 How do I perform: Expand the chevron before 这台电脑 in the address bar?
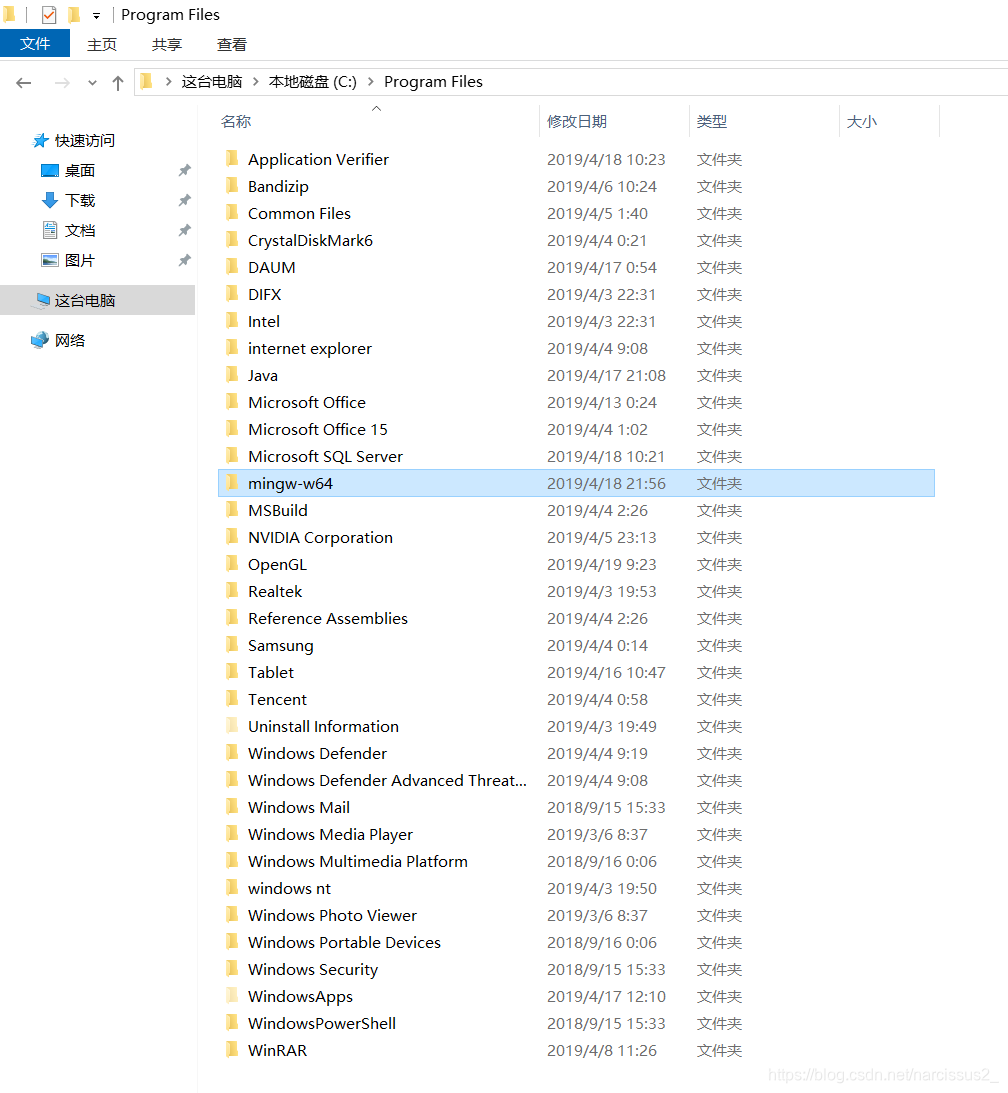point(169,82)
